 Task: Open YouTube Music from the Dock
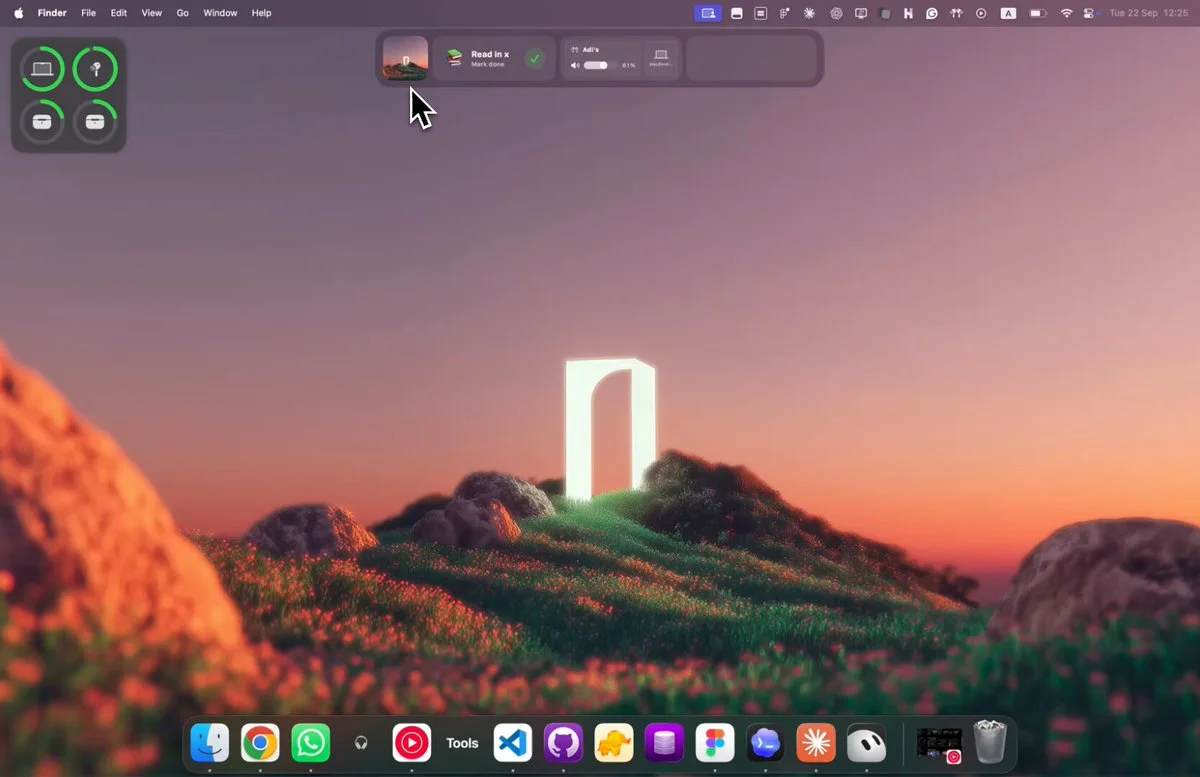(x=412, y=743)
